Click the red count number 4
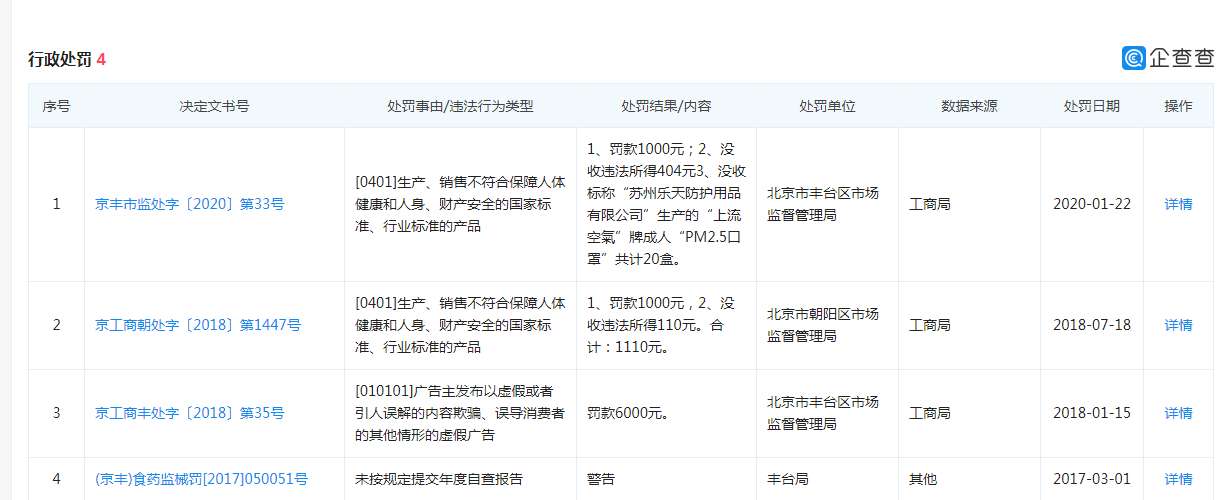This screenshot has width=1224, height=500. click(101, 60)
